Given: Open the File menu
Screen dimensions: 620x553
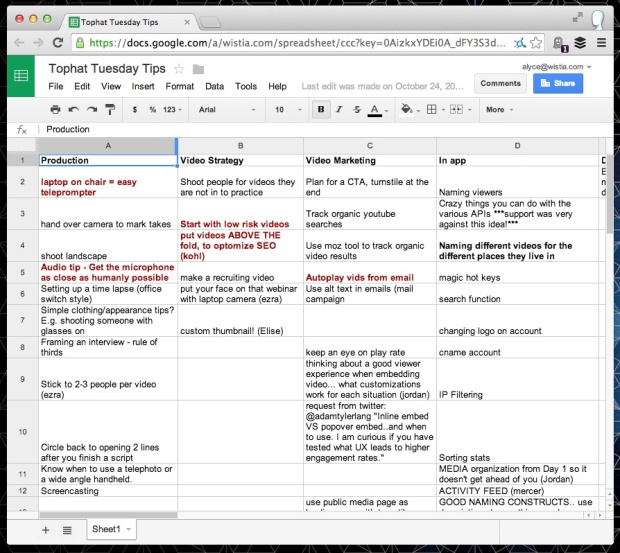Looking at the screenshot, I should pos(55,86).
